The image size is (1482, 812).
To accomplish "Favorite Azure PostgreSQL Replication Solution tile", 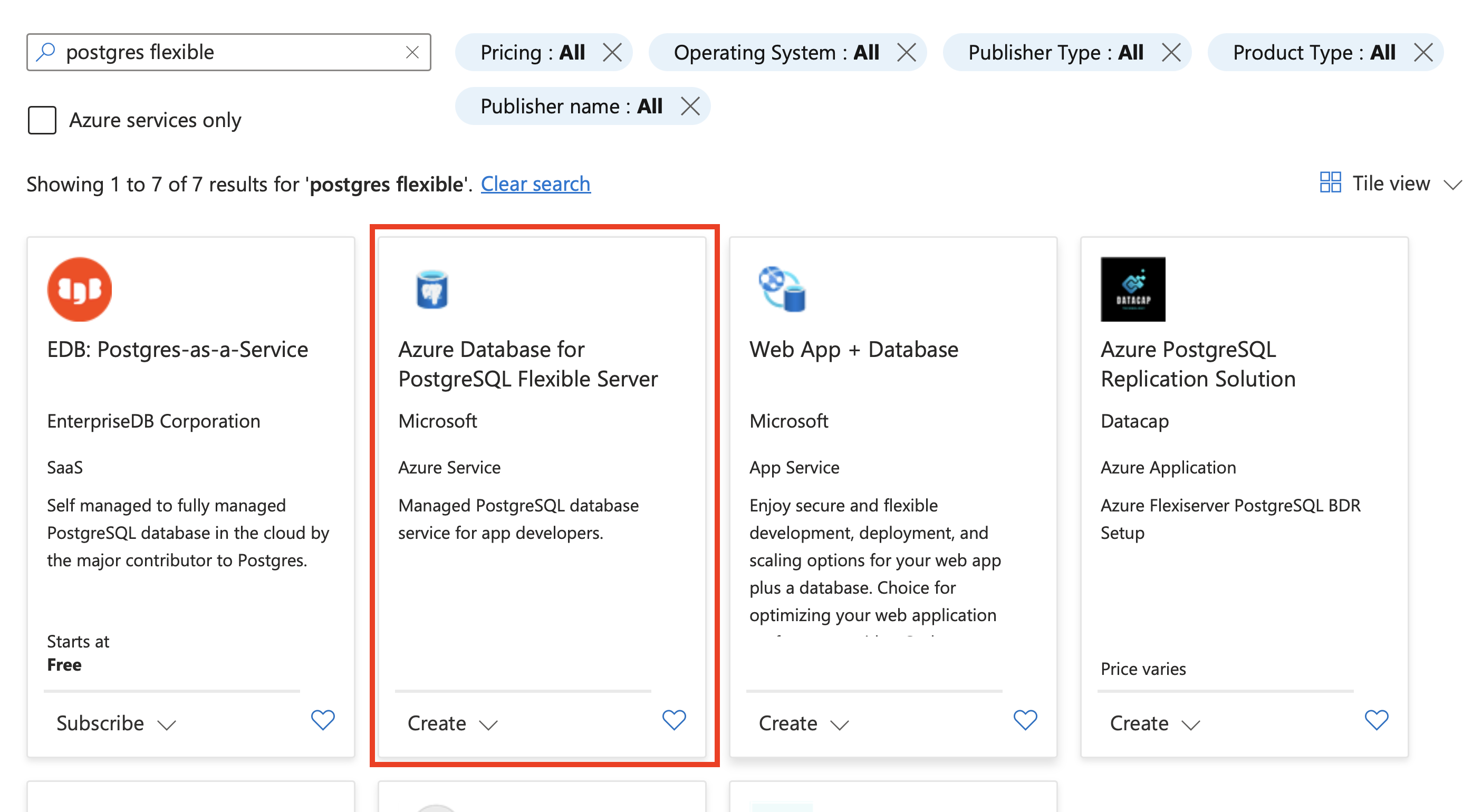I will pyautogui.click(x=1375, y=719).
